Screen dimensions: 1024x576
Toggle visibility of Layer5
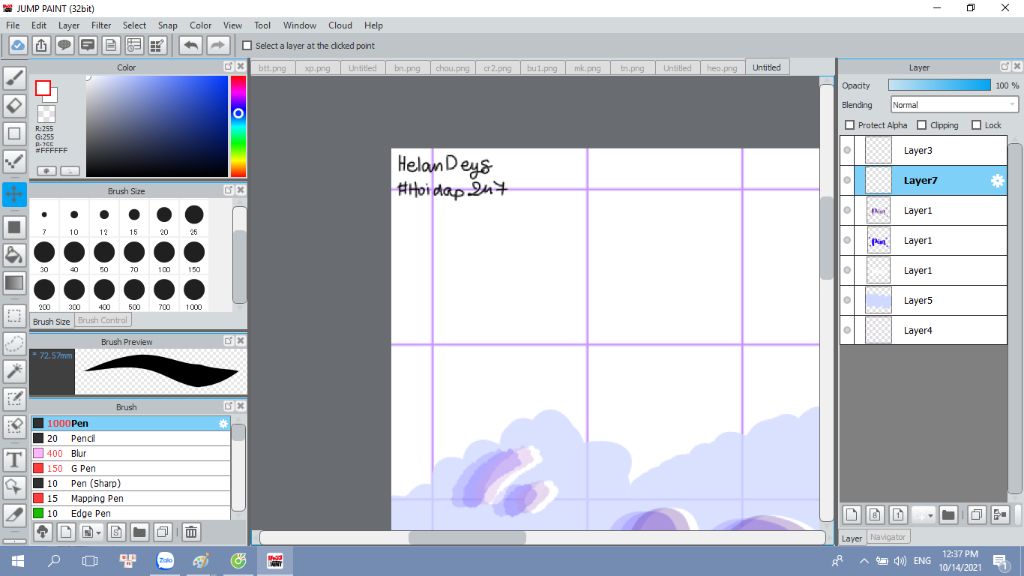[847, 300]
